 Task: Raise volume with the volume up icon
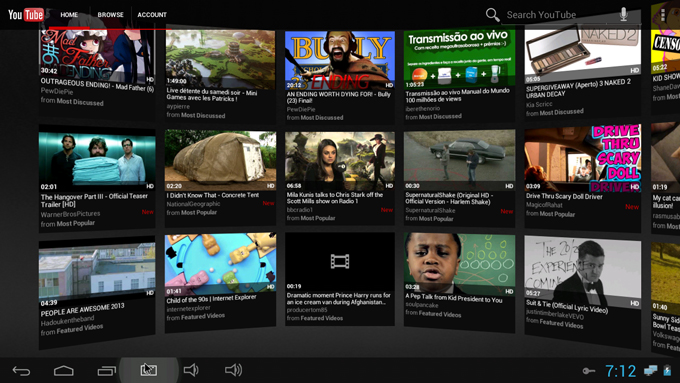tap(233, 370)
